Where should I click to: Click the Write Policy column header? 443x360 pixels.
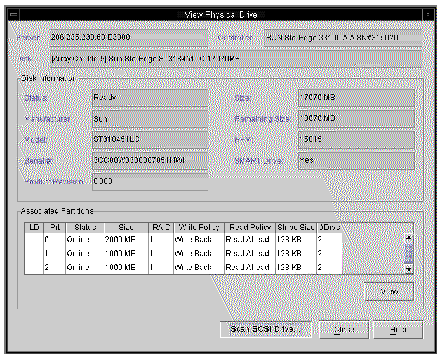199,228
